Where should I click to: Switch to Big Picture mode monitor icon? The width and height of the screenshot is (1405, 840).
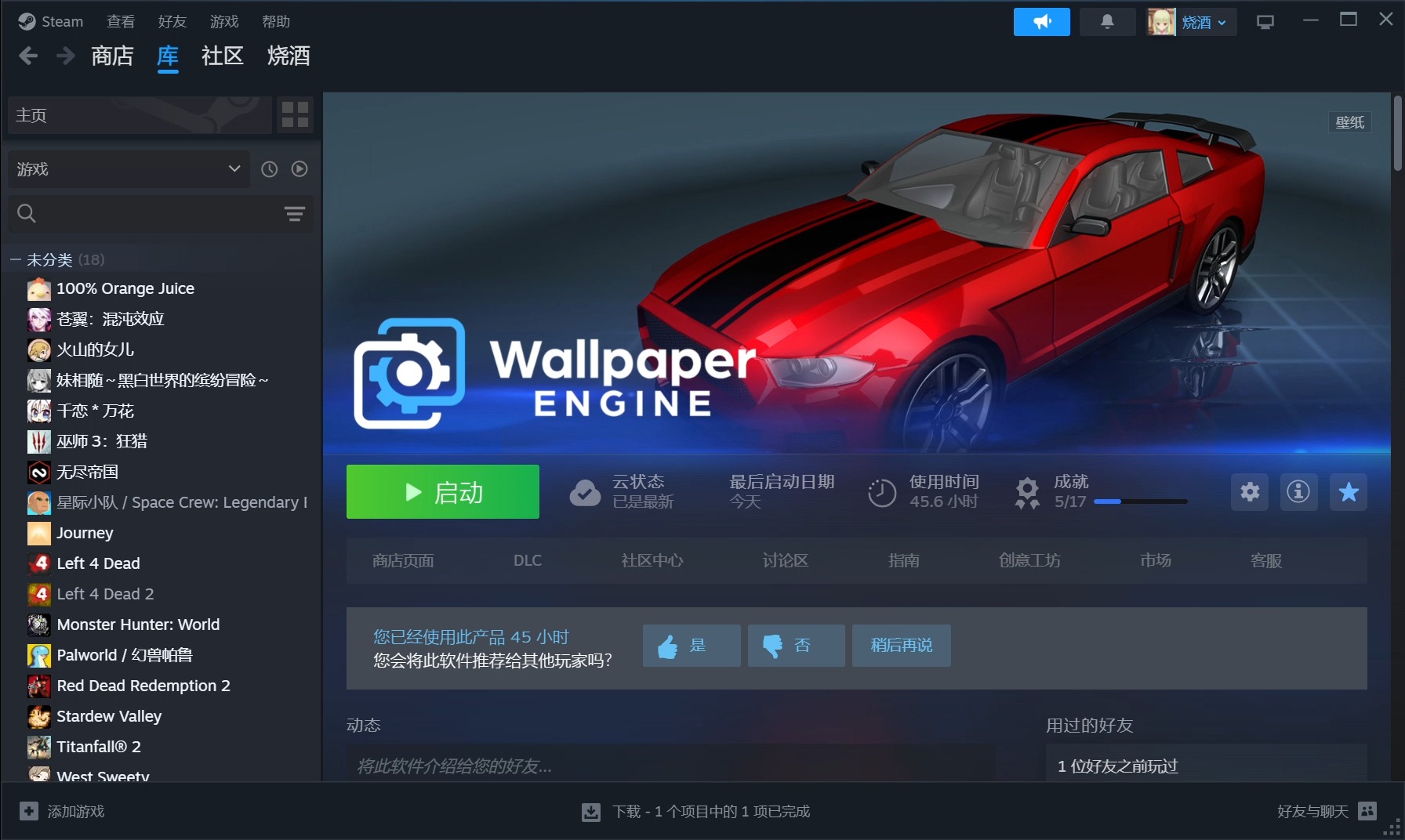pyautogui.click(x=1265, y=22)
